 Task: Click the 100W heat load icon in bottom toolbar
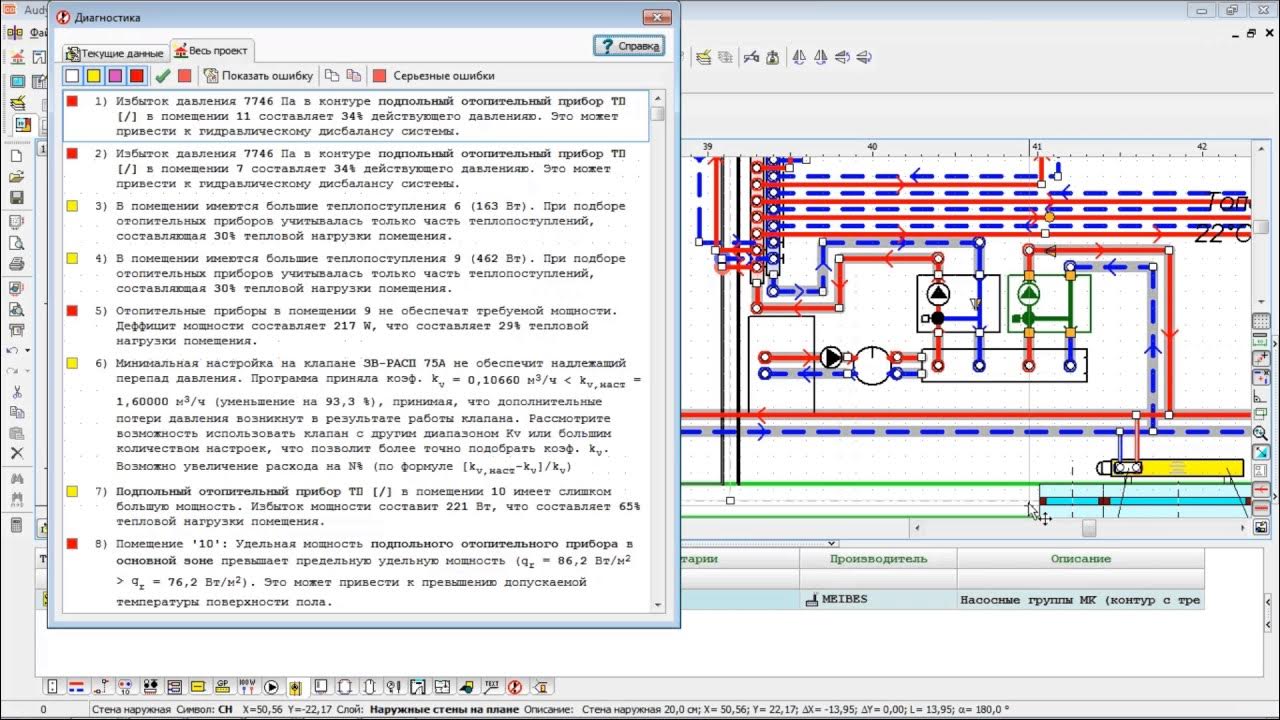click(x=246, y=687)
